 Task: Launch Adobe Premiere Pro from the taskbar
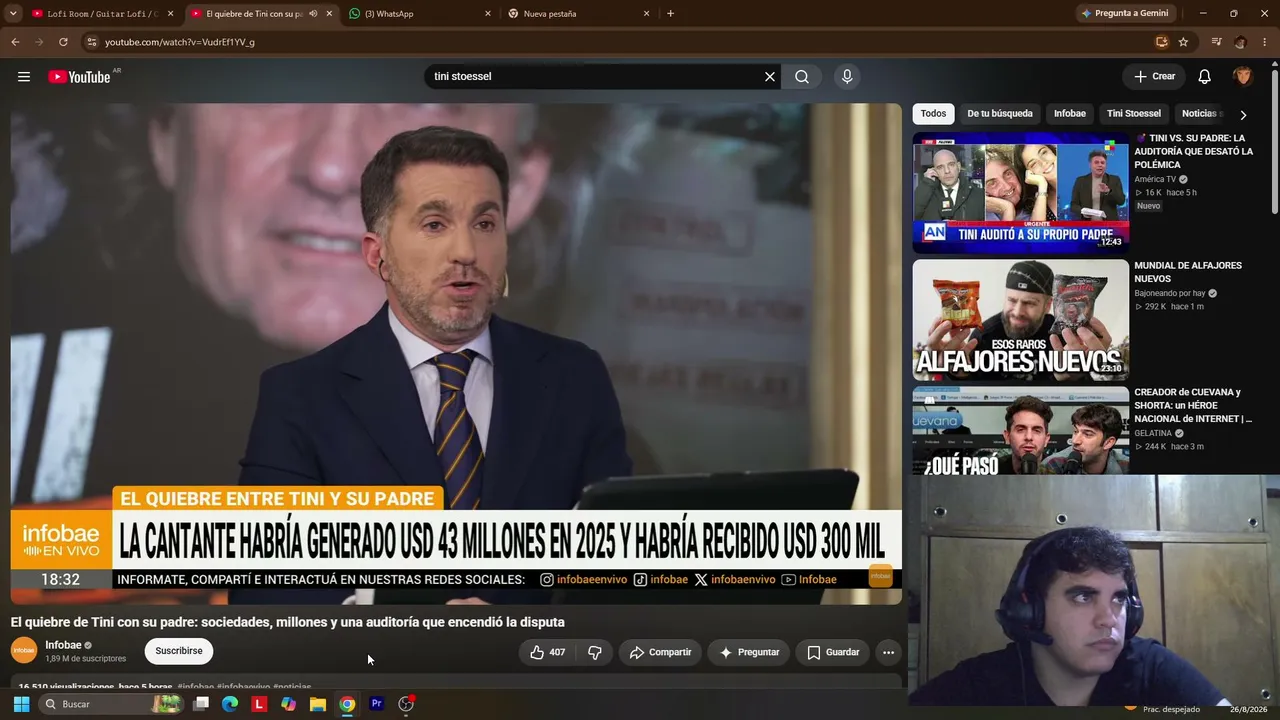[x=376, y=704]
